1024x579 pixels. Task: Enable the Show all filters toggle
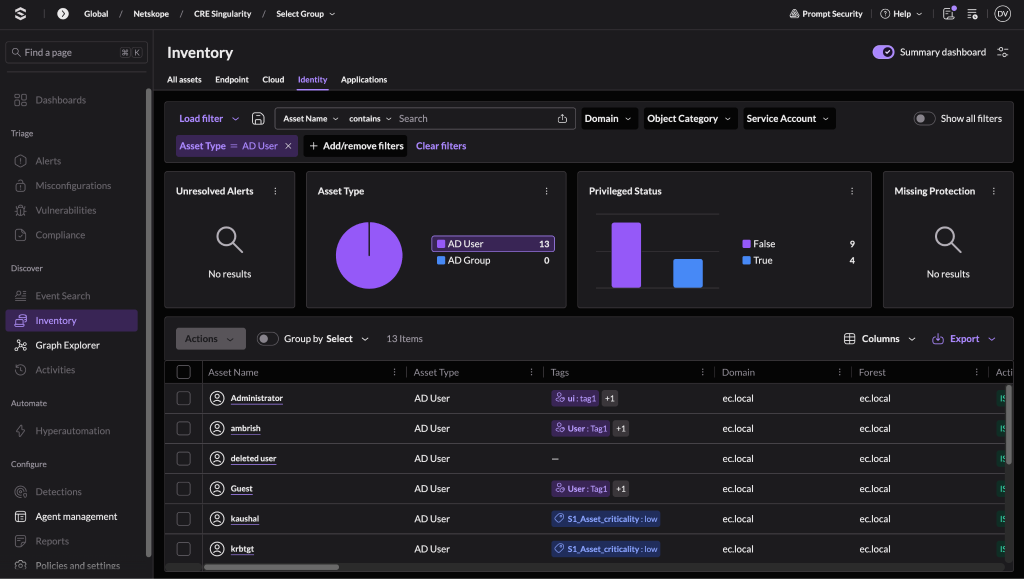pos(924,118)
